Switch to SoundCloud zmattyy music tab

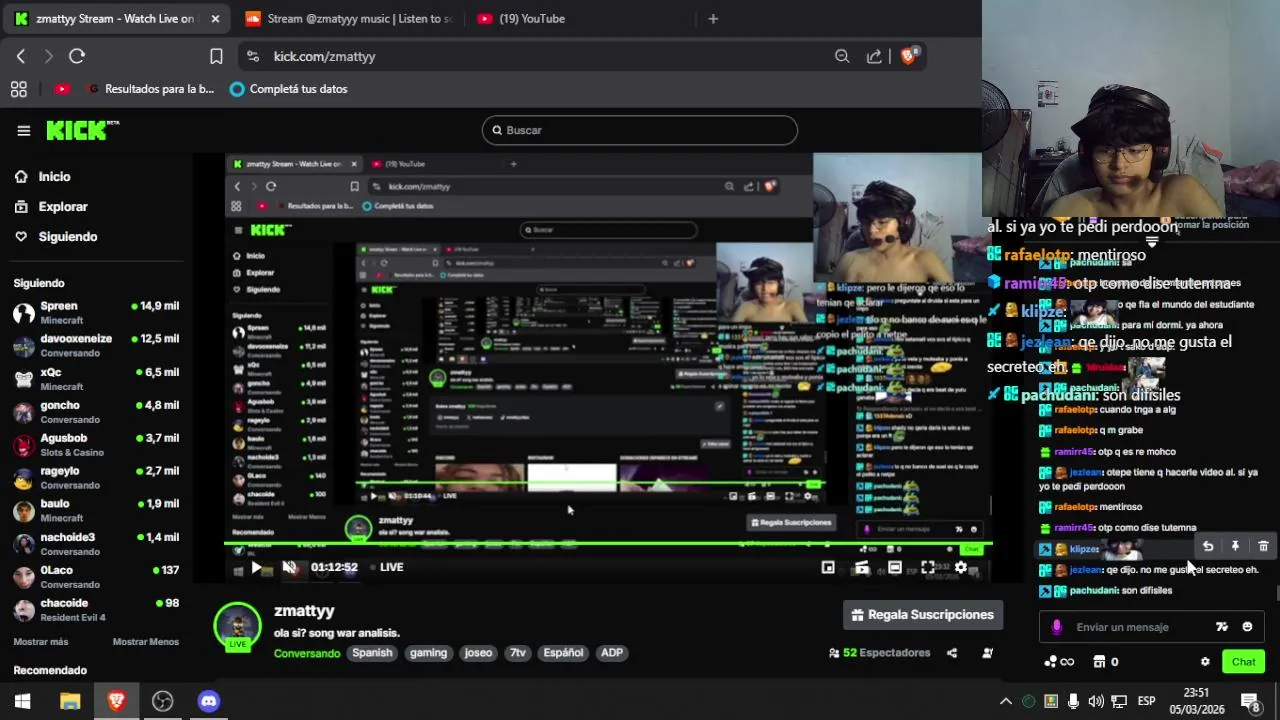point(349,18)
